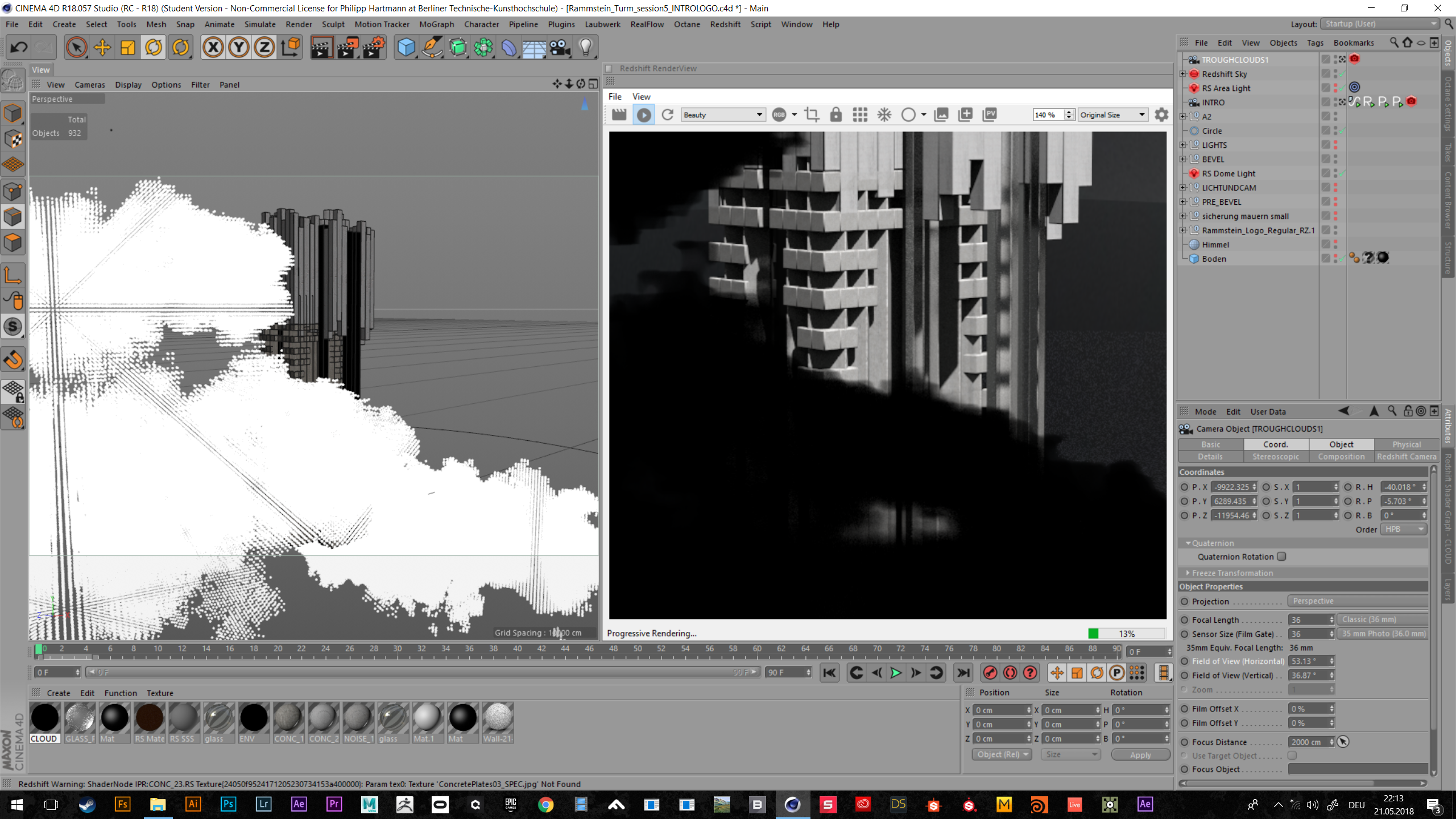Viewport: 1456px width, 819px height.
Task: Toggle Z axis lock
Action: [x=264, y=48]
